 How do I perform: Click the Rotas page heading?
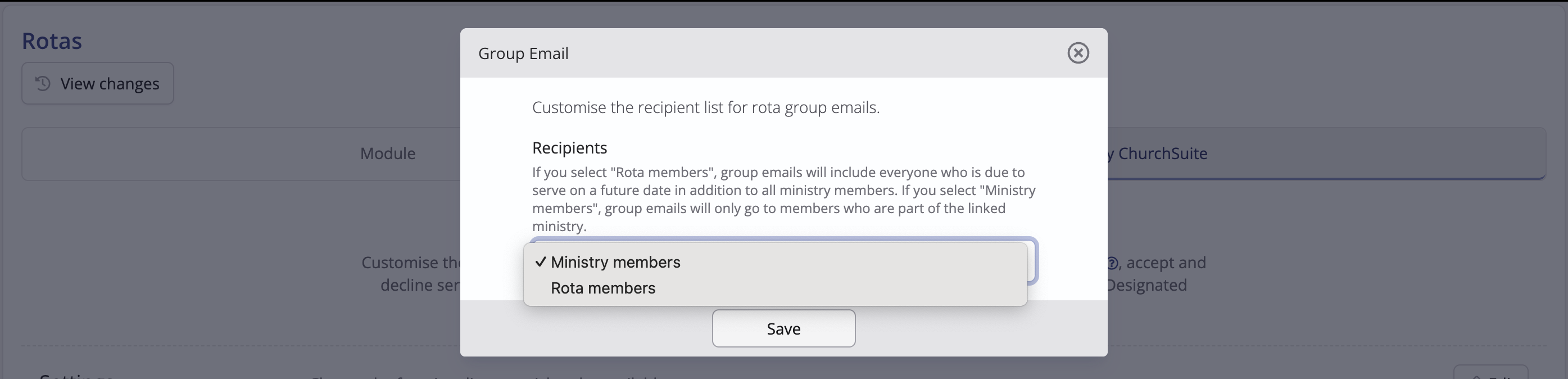pos(52,41)
